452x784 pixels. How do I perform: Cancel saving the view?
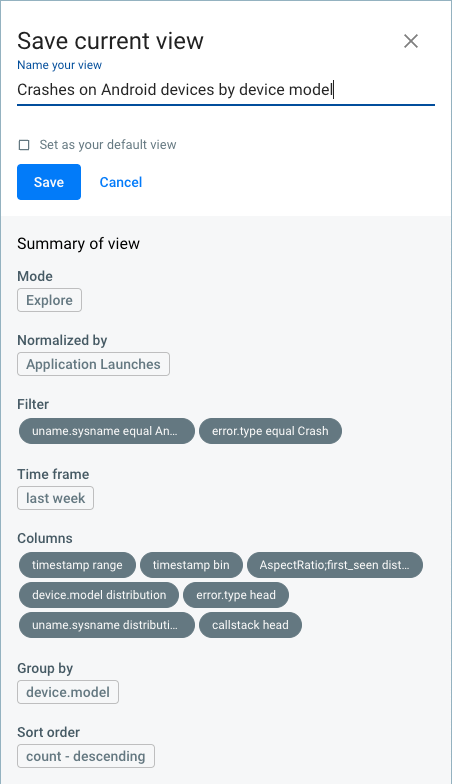point(121,182)
